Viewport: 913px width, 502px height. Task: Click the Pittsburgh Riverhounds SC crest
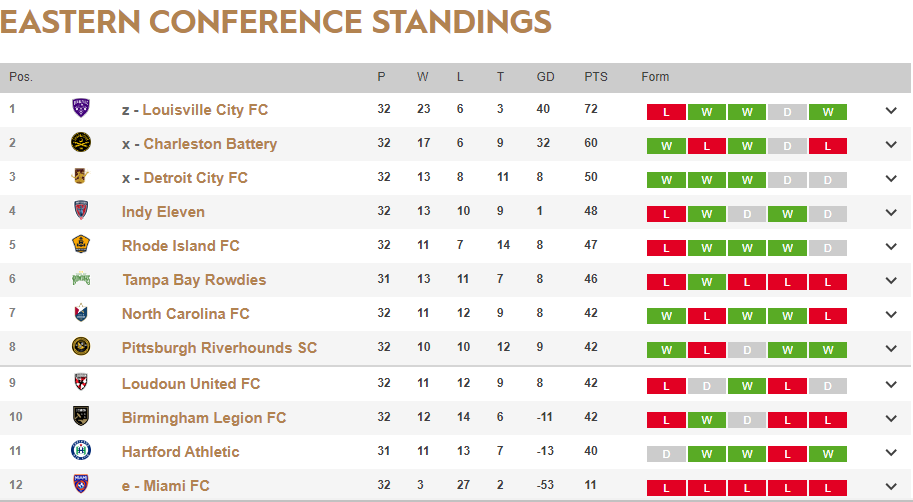click(82, 347)
